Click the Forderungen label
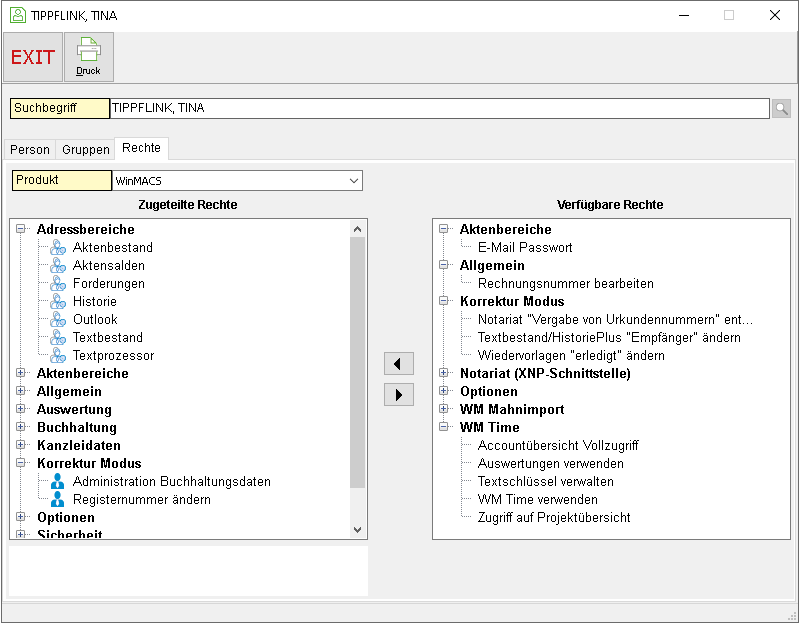Viewport: 800px width, 624px height. [x=108, y=283]
